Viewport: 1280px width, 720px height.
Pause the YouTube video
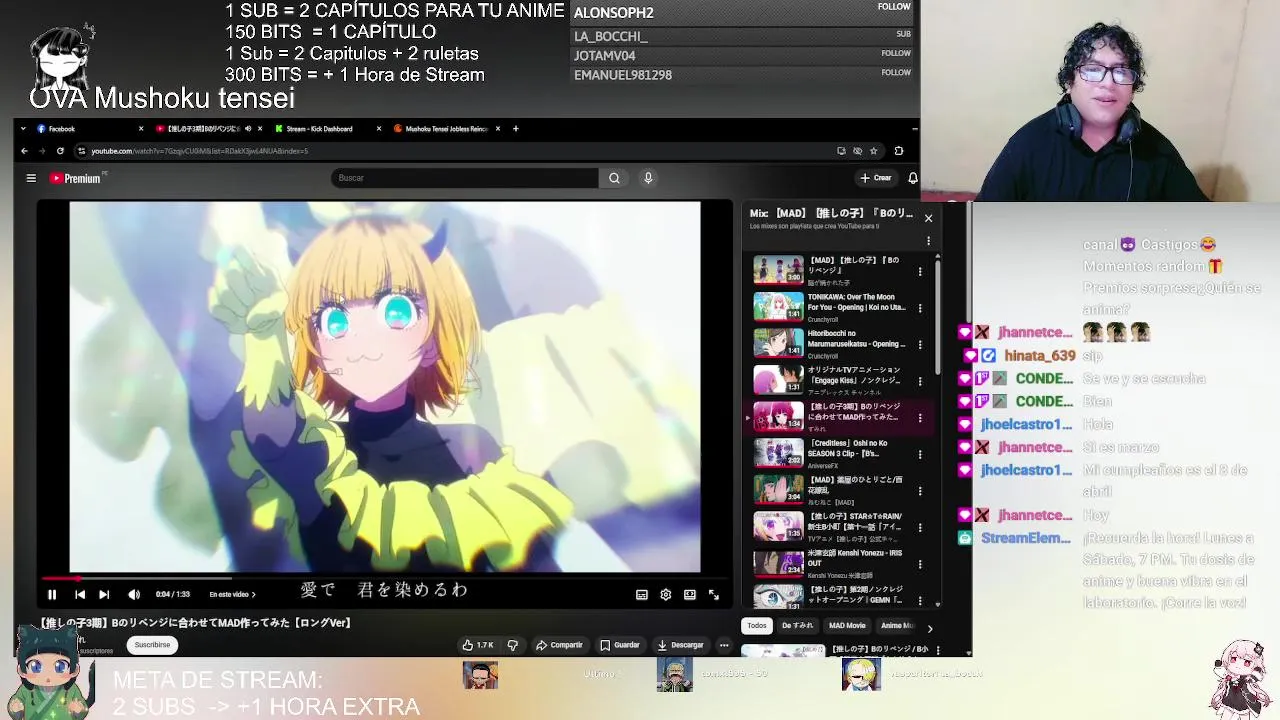click(x=52, y=594)
